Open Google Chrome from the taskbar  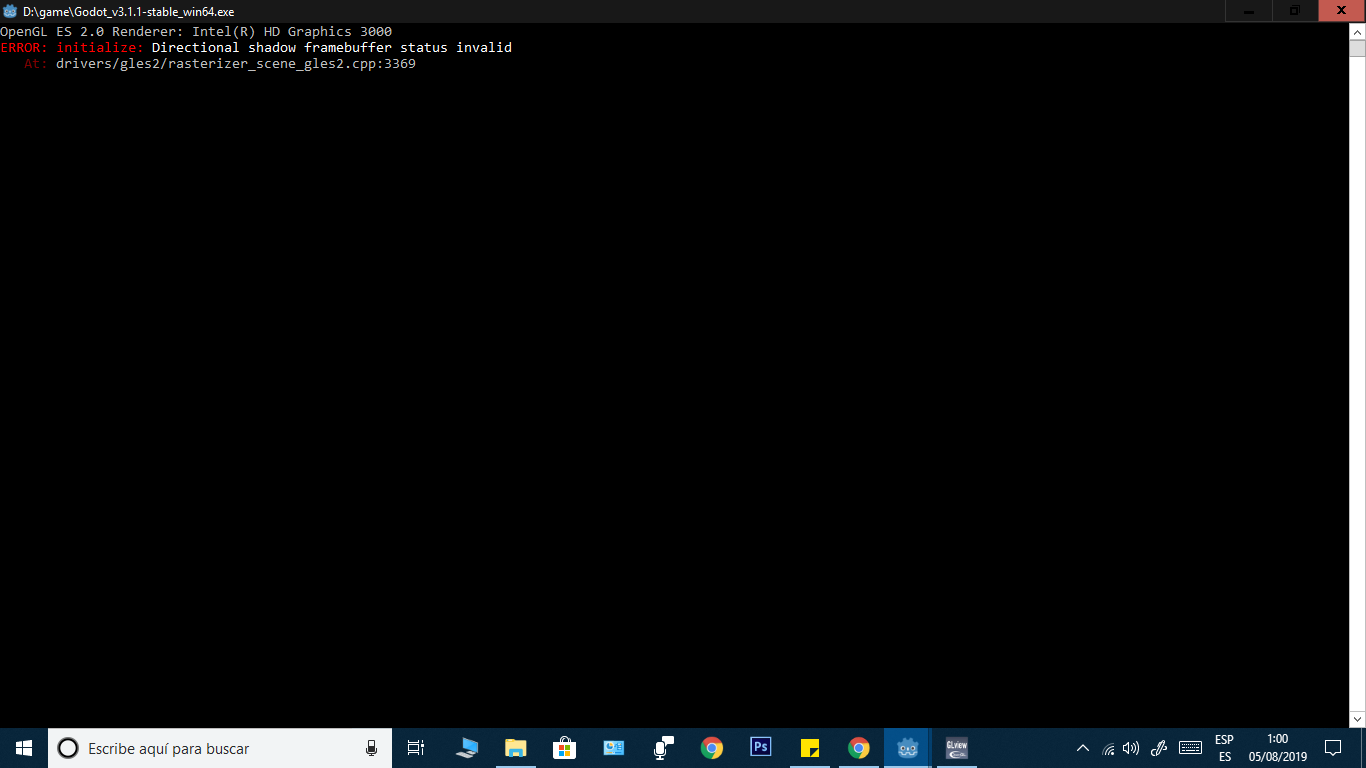(x=710, y=748)
